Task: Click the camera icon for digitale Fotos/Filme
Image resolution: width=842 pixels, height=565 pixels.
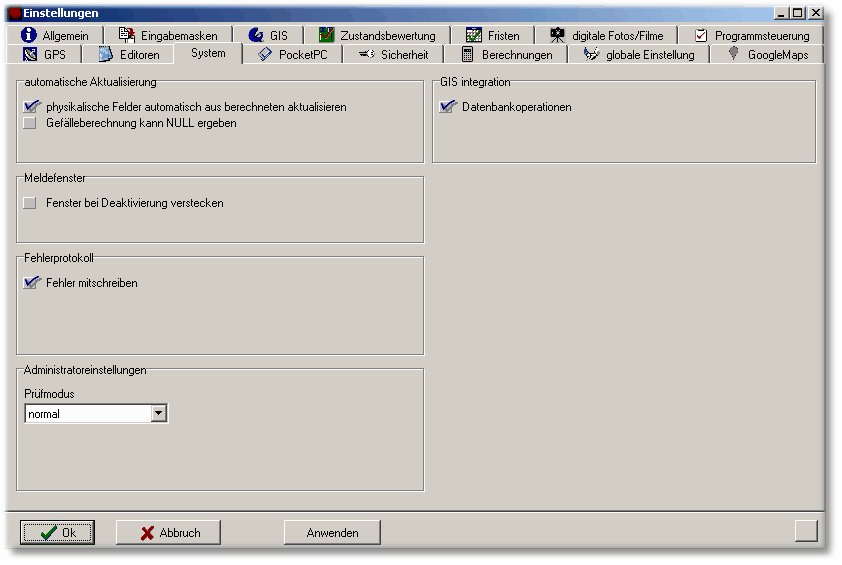Action: (x=558, y=35)
